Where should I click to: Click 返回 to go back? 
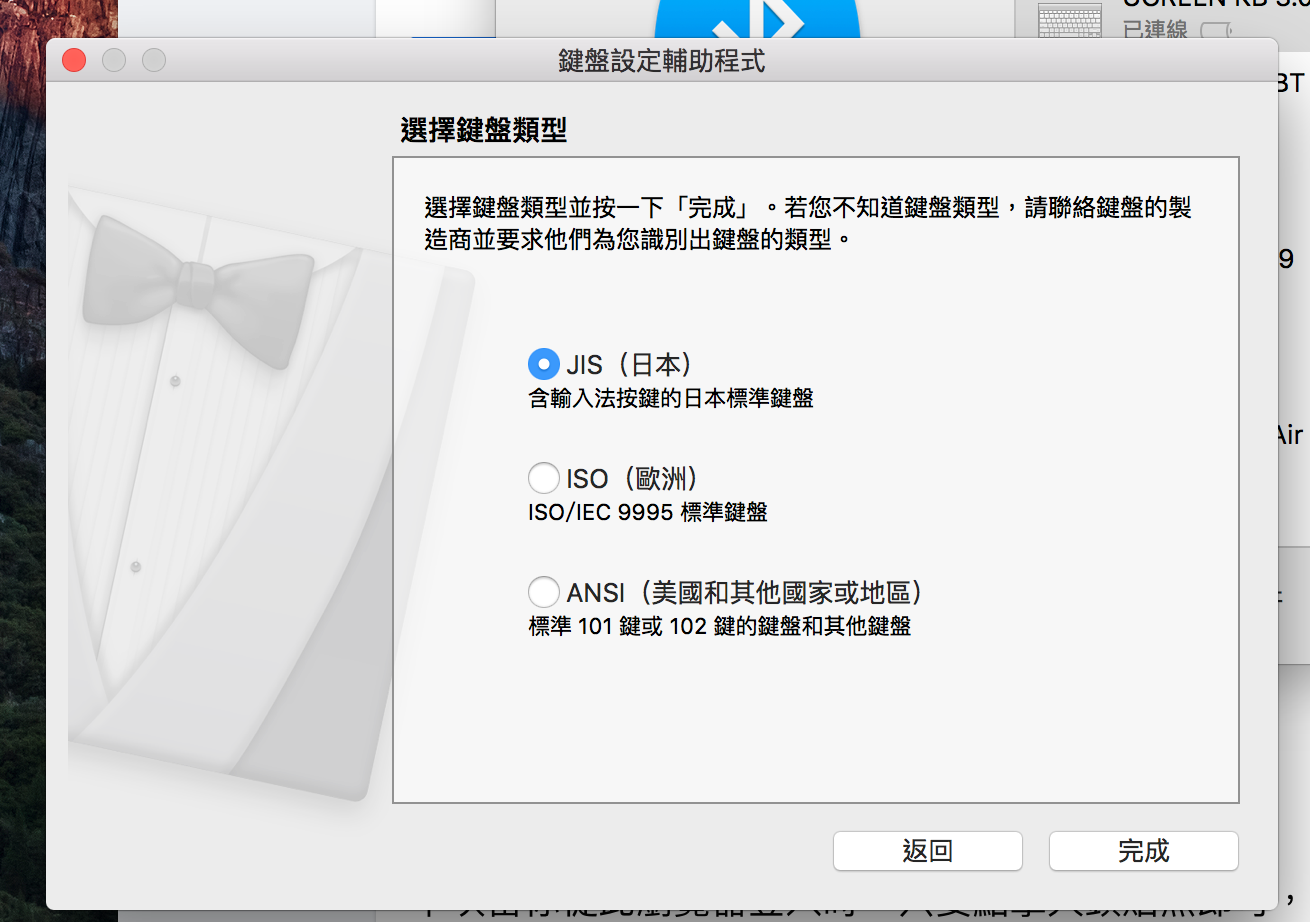tap(926, 851)
